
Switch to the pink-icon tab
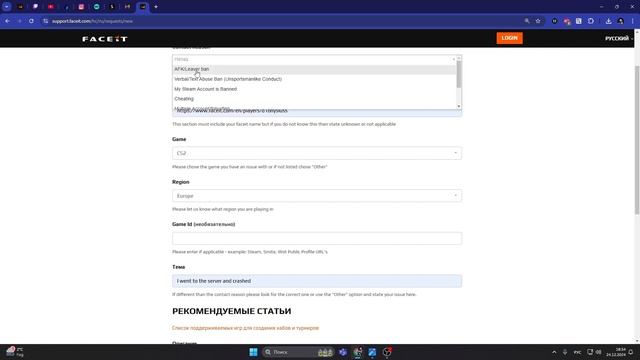(81, 7)
